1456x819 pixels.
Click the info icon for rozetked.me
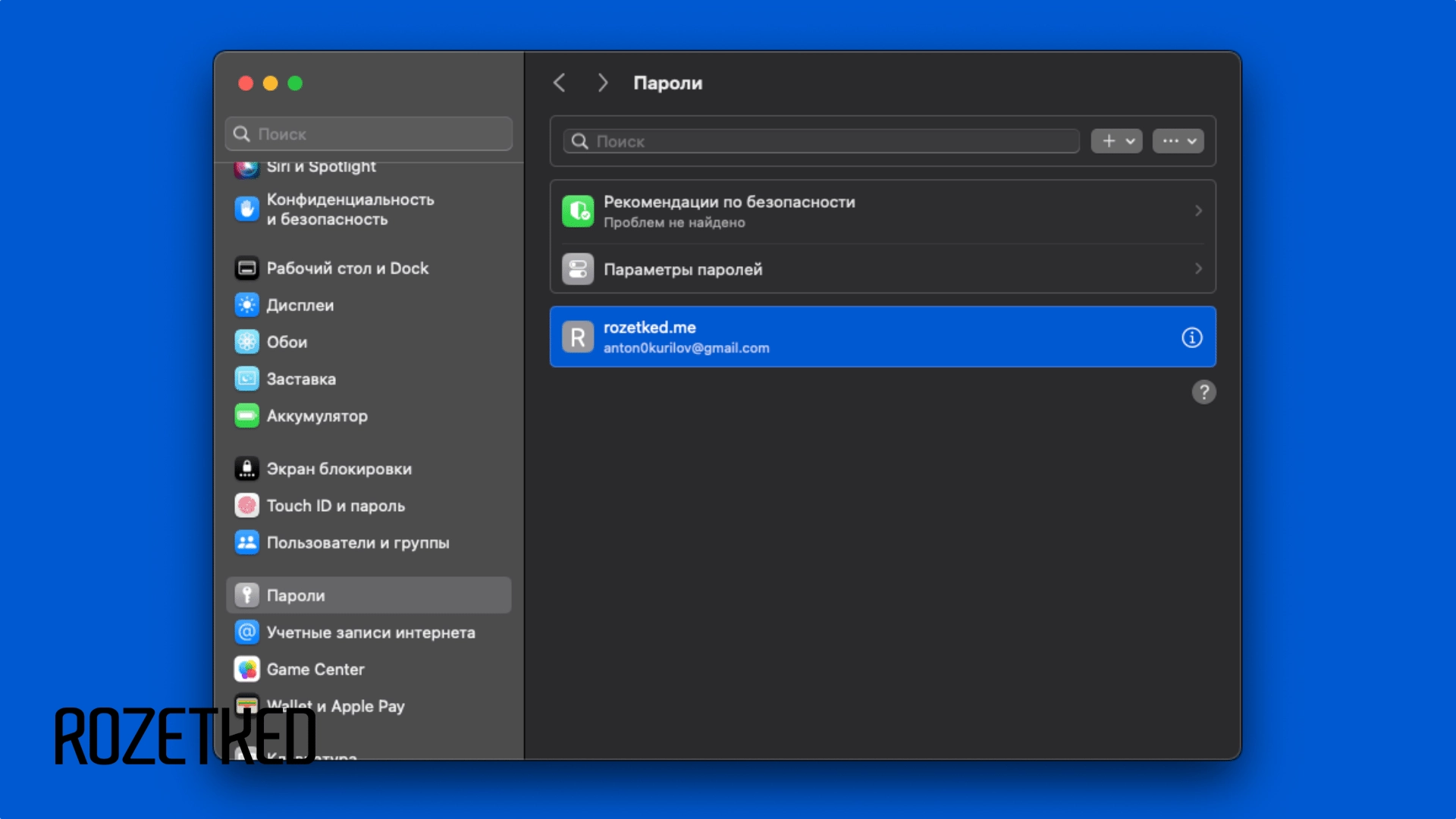[x=1191, y=337]
